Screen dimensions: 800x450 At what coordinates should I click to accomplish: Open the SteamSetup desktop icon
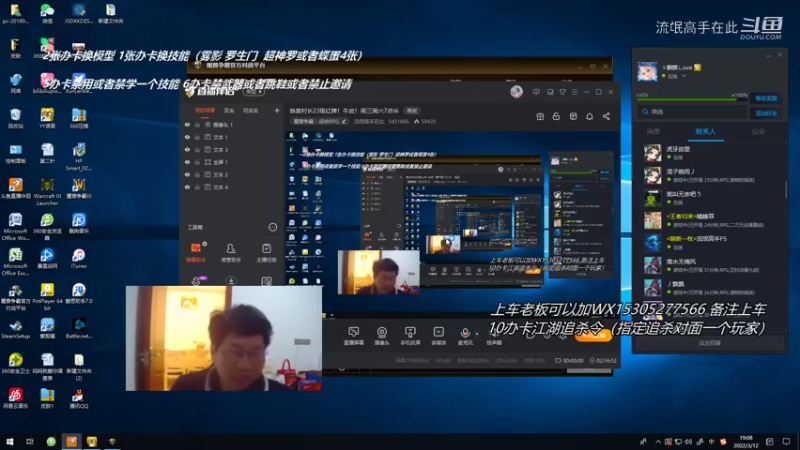pos(15,329)
